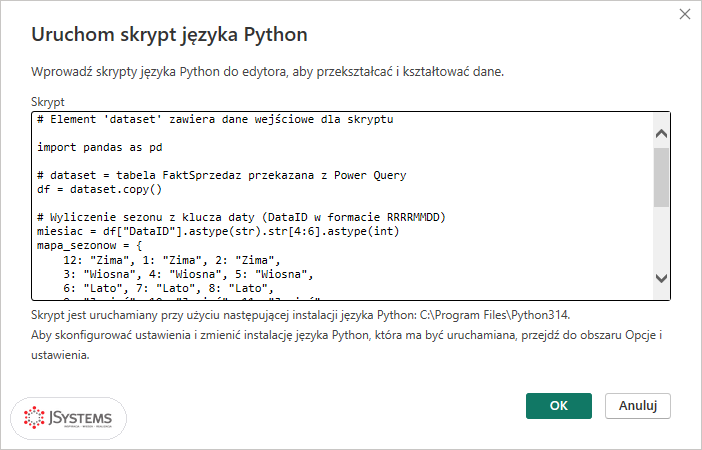Image resolution: width=702 pixels, height=450 pixels.
Task: Click the scroll-down arrow of script editor
Action: (x=661, y=278)
